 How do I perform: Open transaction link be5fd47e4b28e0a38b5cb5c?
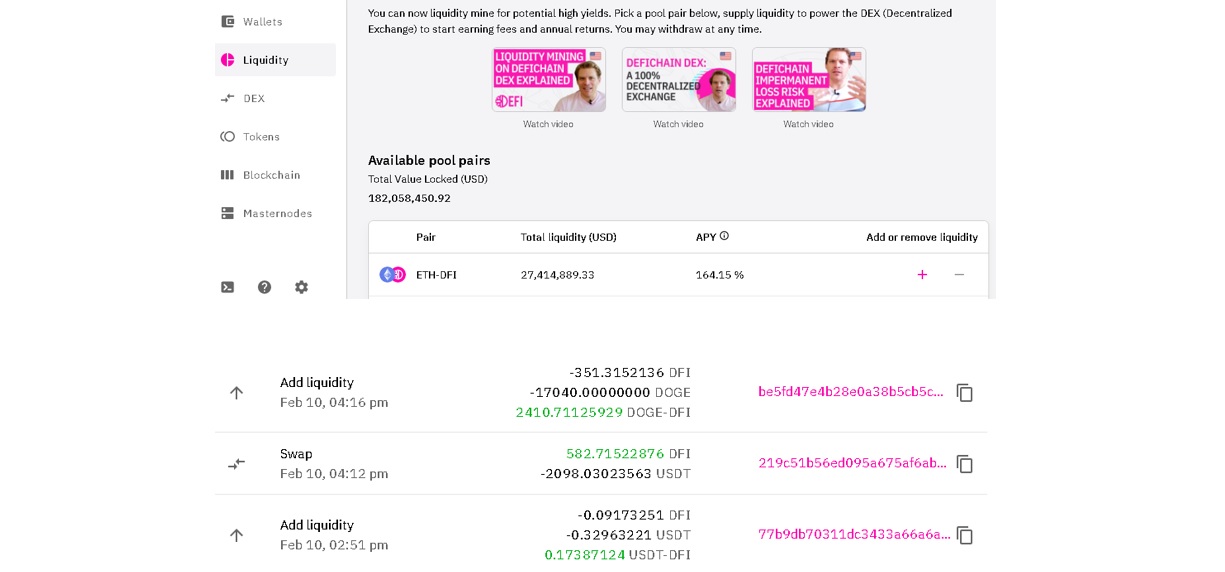click(x=851, y=392)
